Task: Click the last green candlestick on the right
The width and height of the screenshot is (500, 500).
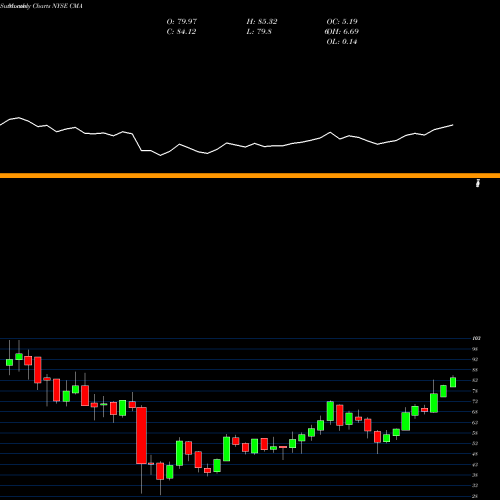Action: (453, 382)
